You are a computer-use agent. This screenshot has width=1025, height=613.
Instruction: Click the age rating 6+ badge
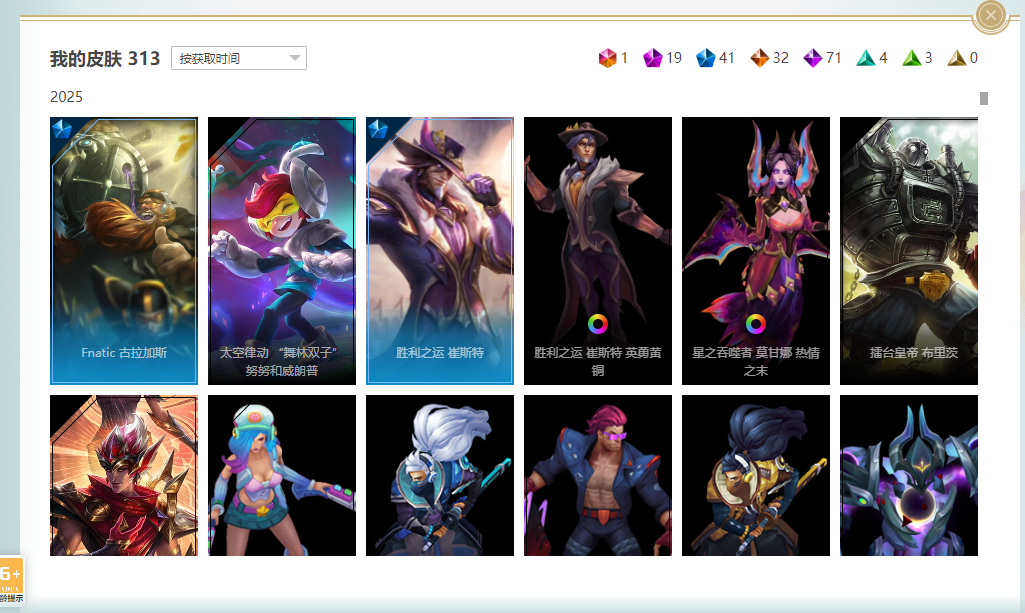point(11,580)
